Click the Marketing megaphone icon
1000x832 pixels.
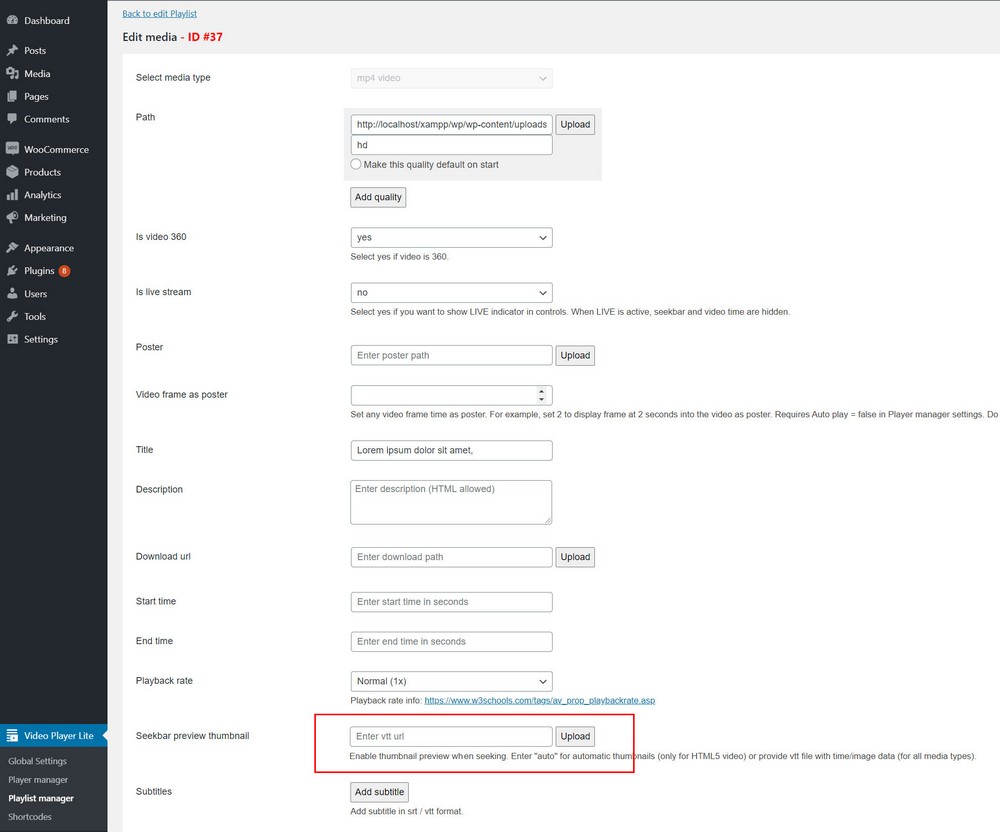click(x=13, y=217)
